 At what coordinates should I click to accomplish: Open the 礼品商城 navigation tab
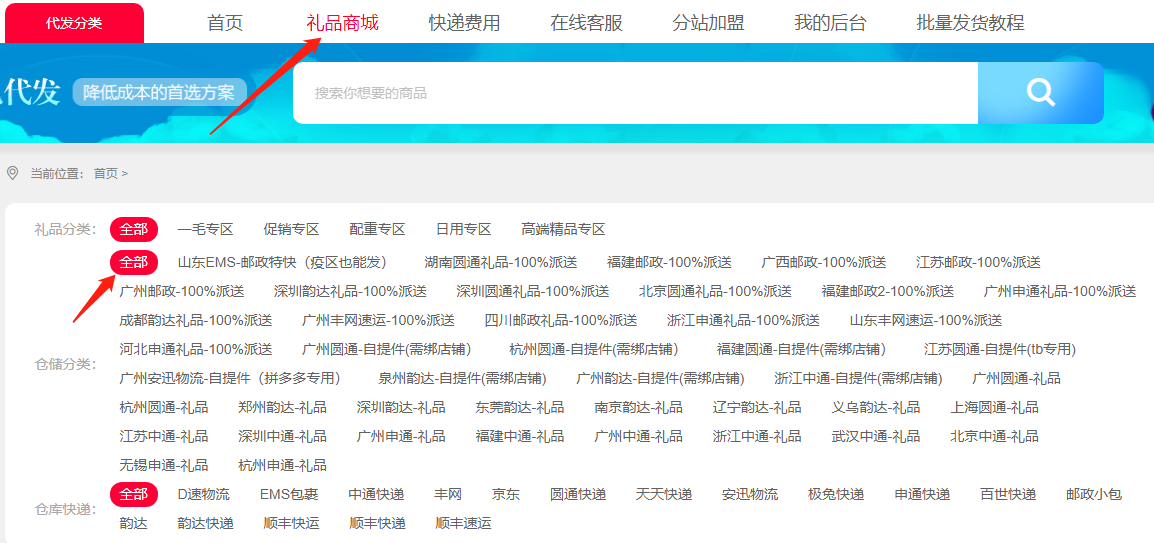pyautogui.click(x=342, y=23)
